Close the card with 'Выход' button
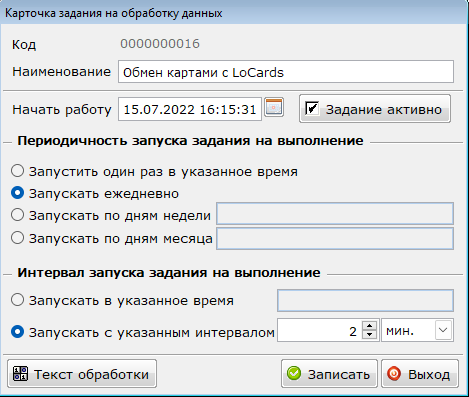The width and height of the screenshot is (469, 397). tap(420, 374)
